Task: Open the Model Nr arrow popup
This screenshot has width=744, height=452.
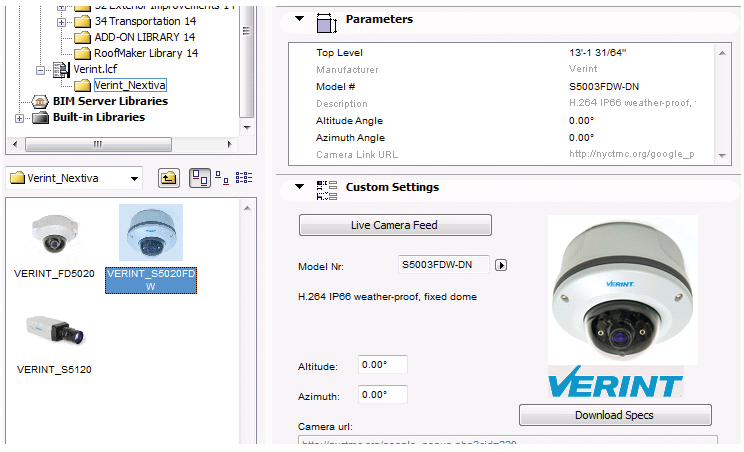Action: pos(501,265)
